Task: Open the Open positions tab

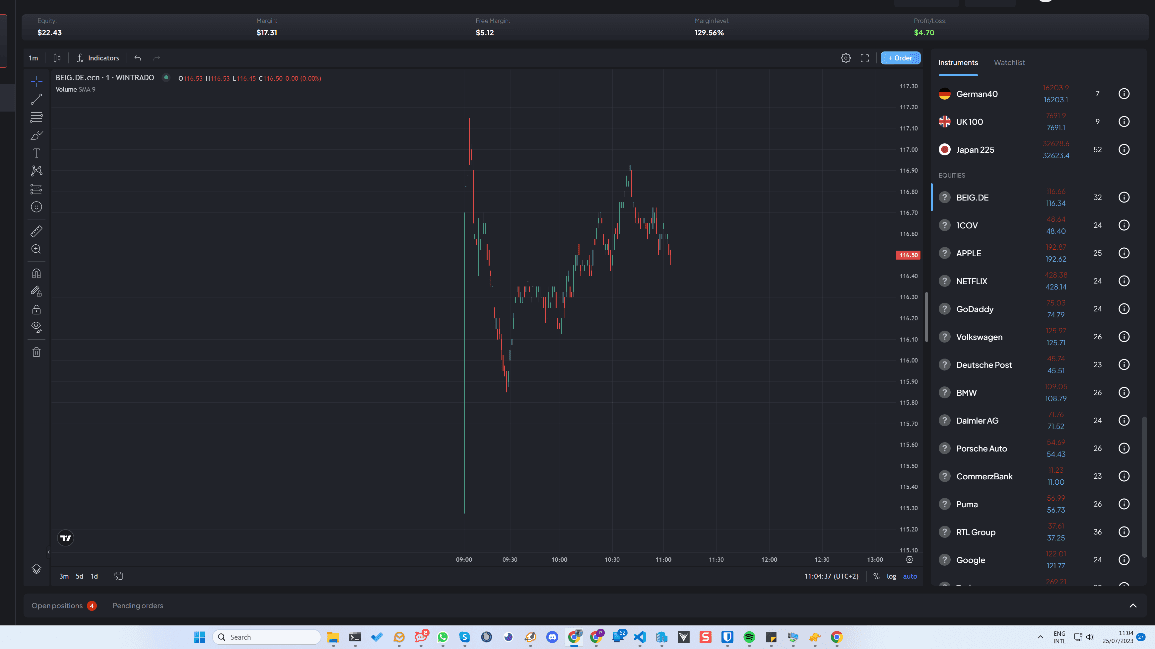Action: tap(63, 606)
